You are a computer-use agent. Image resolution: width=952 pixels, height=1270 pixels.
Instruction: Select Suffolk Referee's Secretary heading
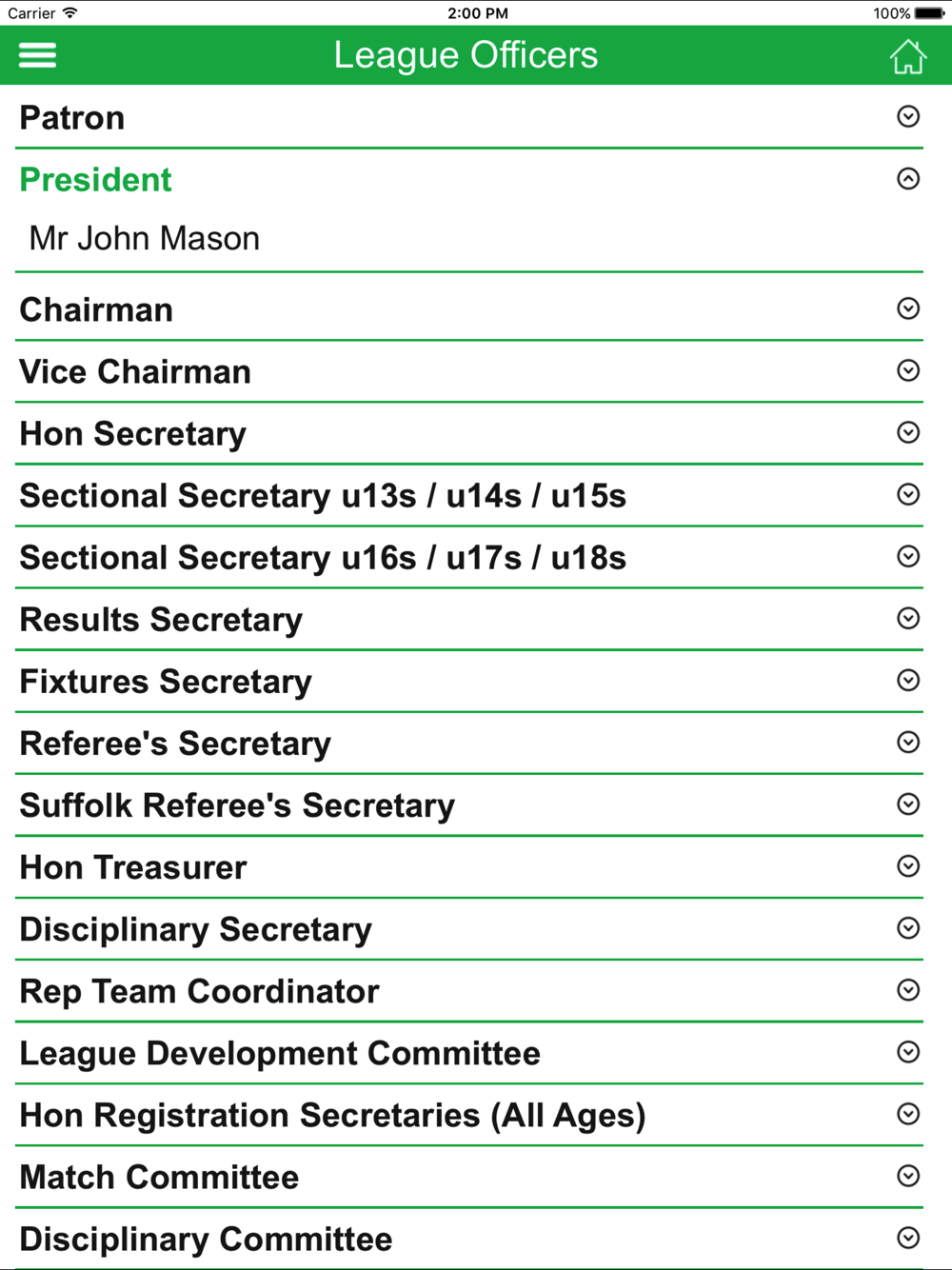(237, 805)
